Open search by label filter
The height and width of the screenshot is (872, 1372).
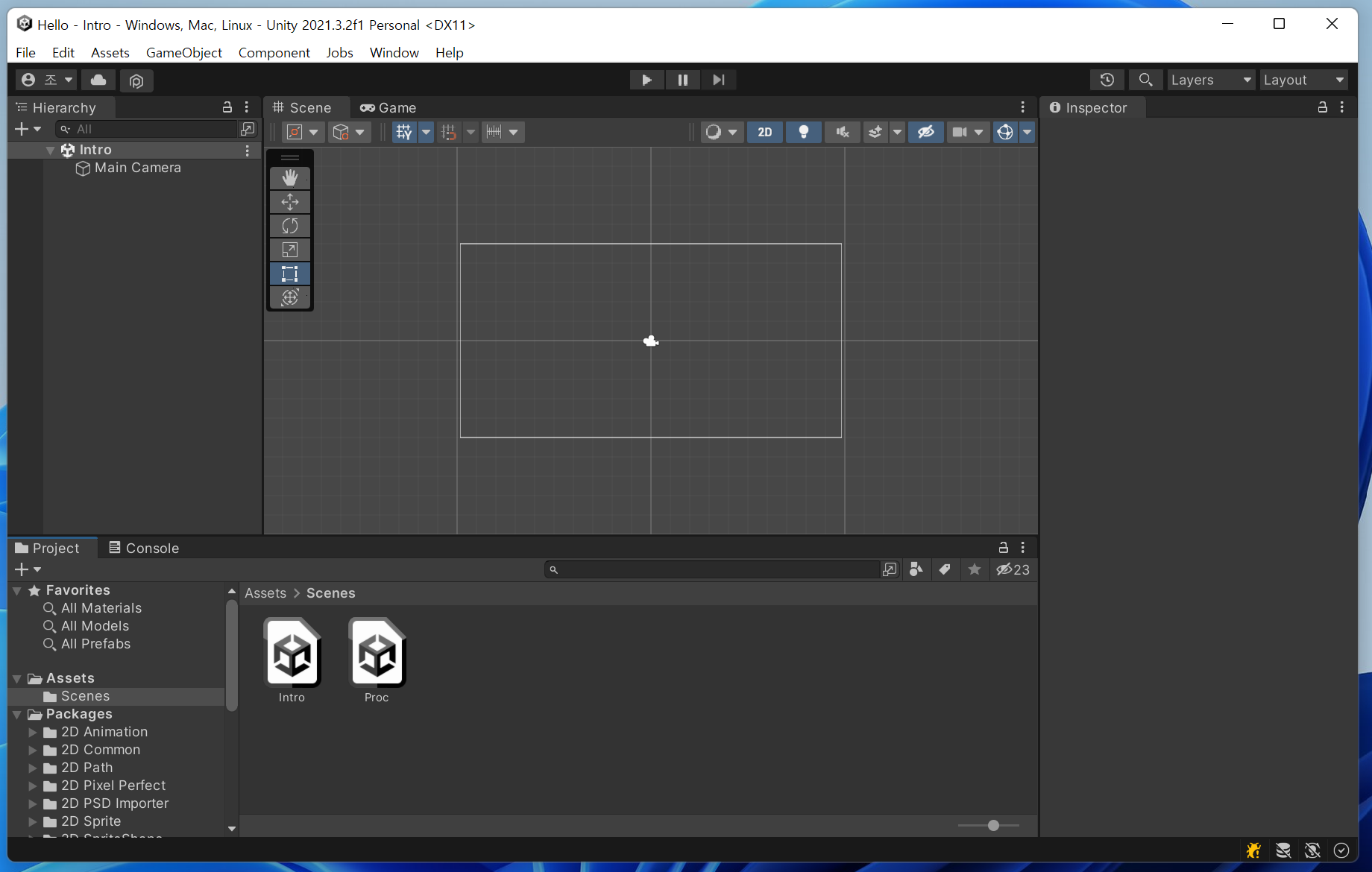[x=945, y=569]
